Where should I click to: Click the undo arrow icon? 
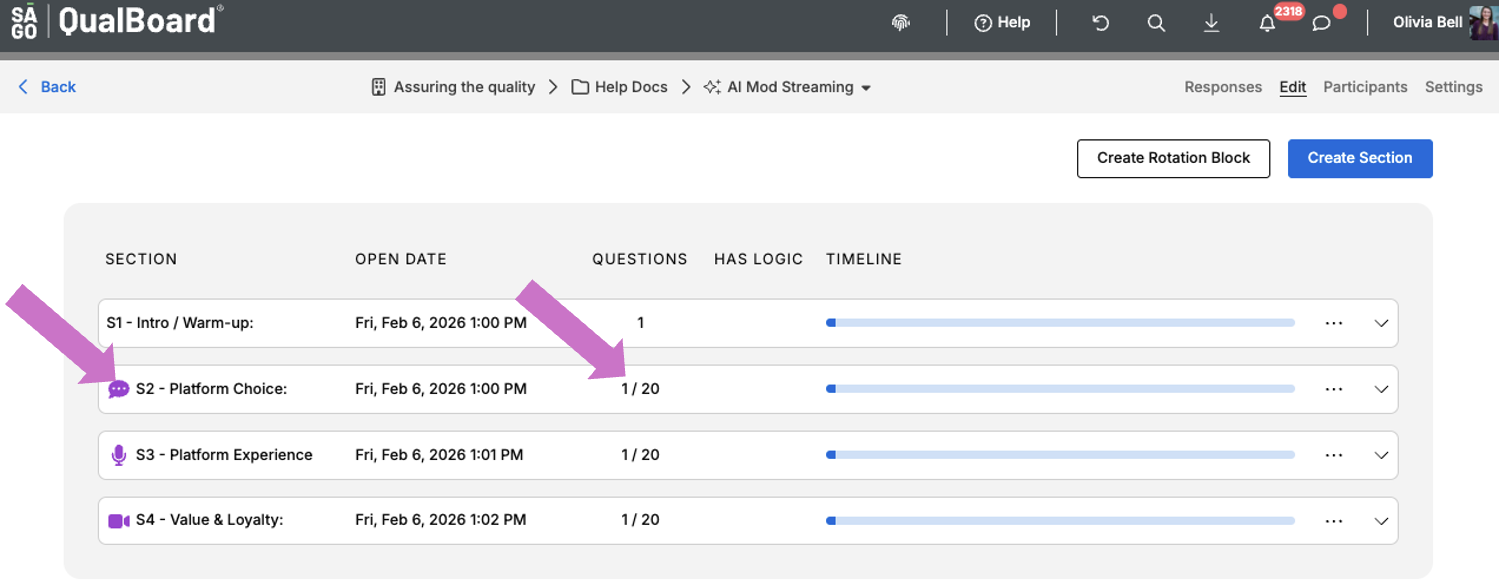(x=1100, y=22)
